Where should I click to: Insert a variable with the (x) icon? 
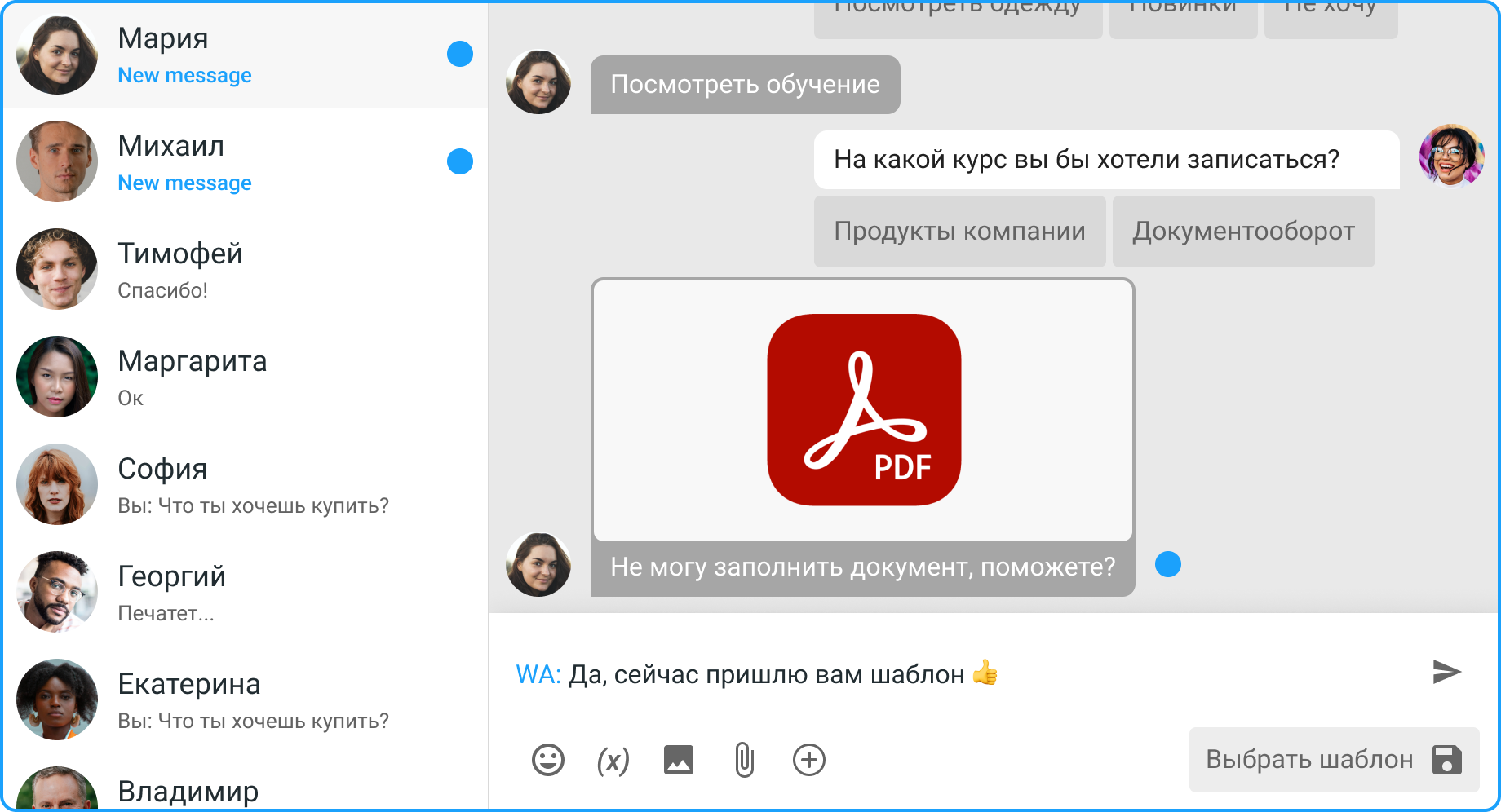[613, 761]
